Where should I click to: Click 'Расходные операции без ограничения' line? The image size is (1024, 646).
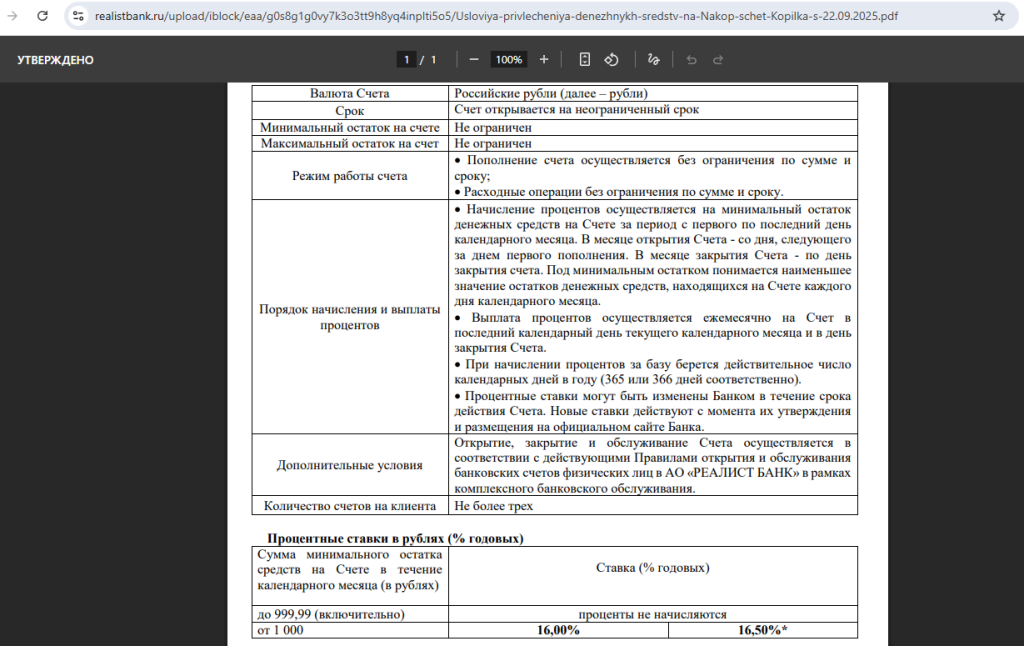click(x=618, y=192)
